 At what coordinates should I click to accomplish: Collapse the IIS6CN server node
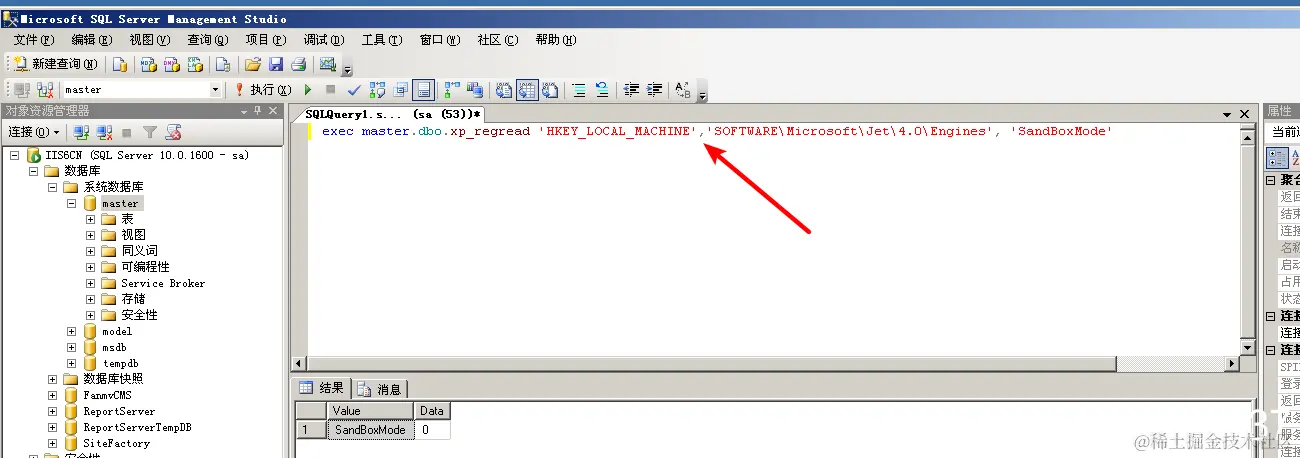click(x=15, y=155)
